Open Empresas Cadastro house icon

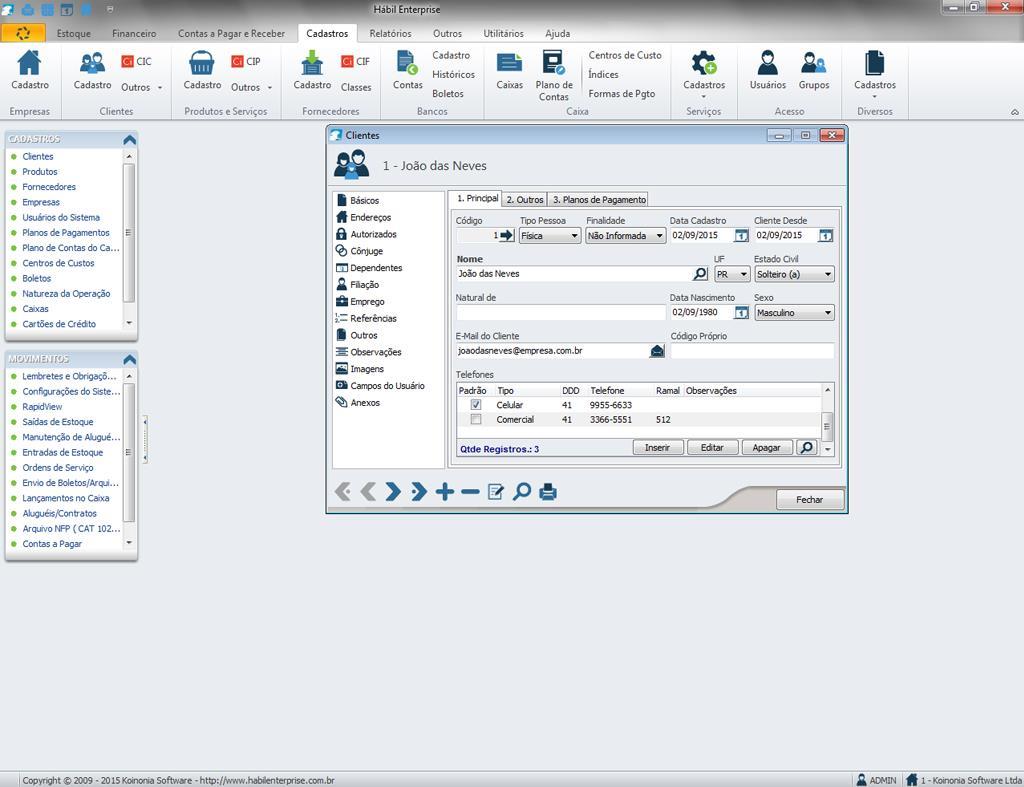(29, 63)
